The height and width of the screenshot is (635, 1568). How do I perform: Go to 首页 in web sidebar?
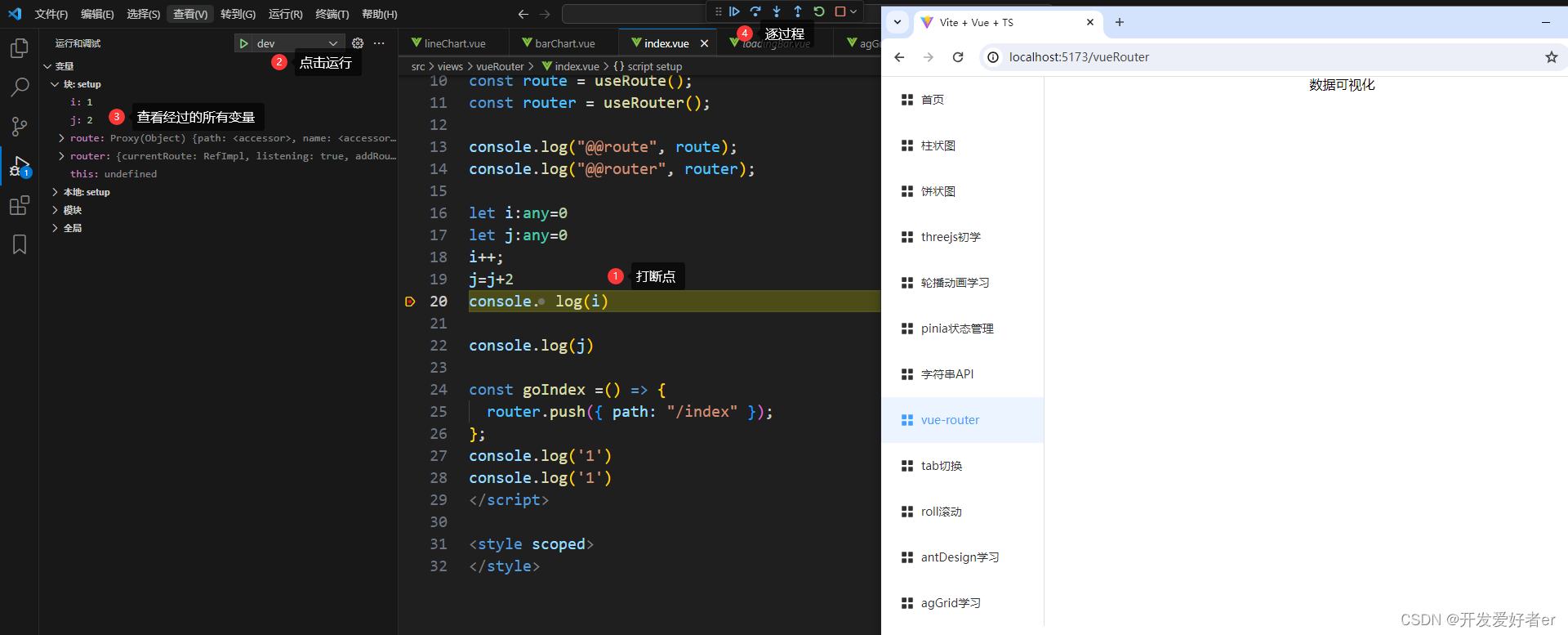(x=963, y=100)
